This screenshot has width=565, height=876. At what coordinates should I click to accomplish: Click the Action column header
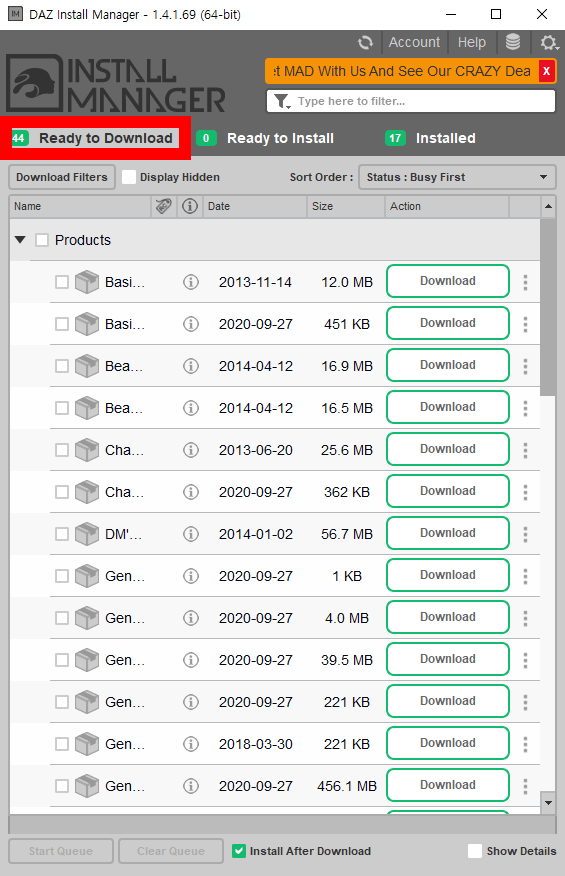447,206
